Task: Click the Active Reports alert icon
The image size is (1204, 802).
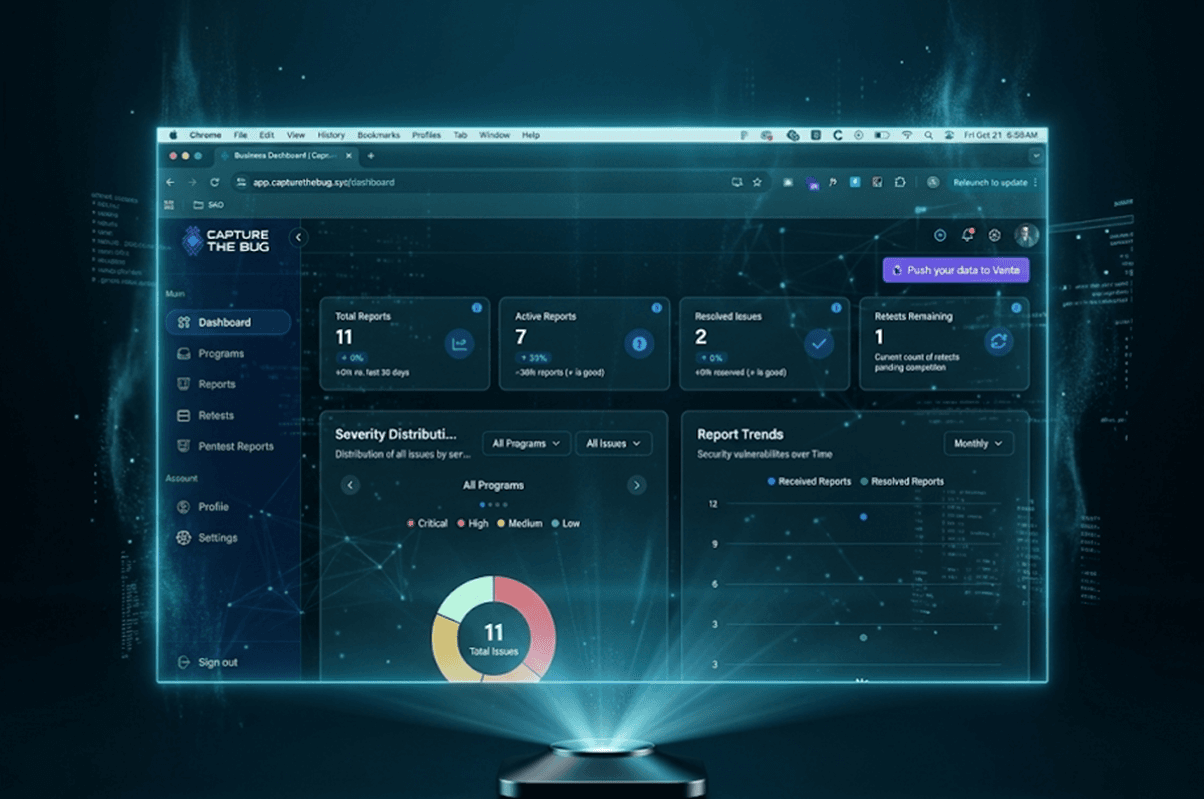Action: point(639,344)
